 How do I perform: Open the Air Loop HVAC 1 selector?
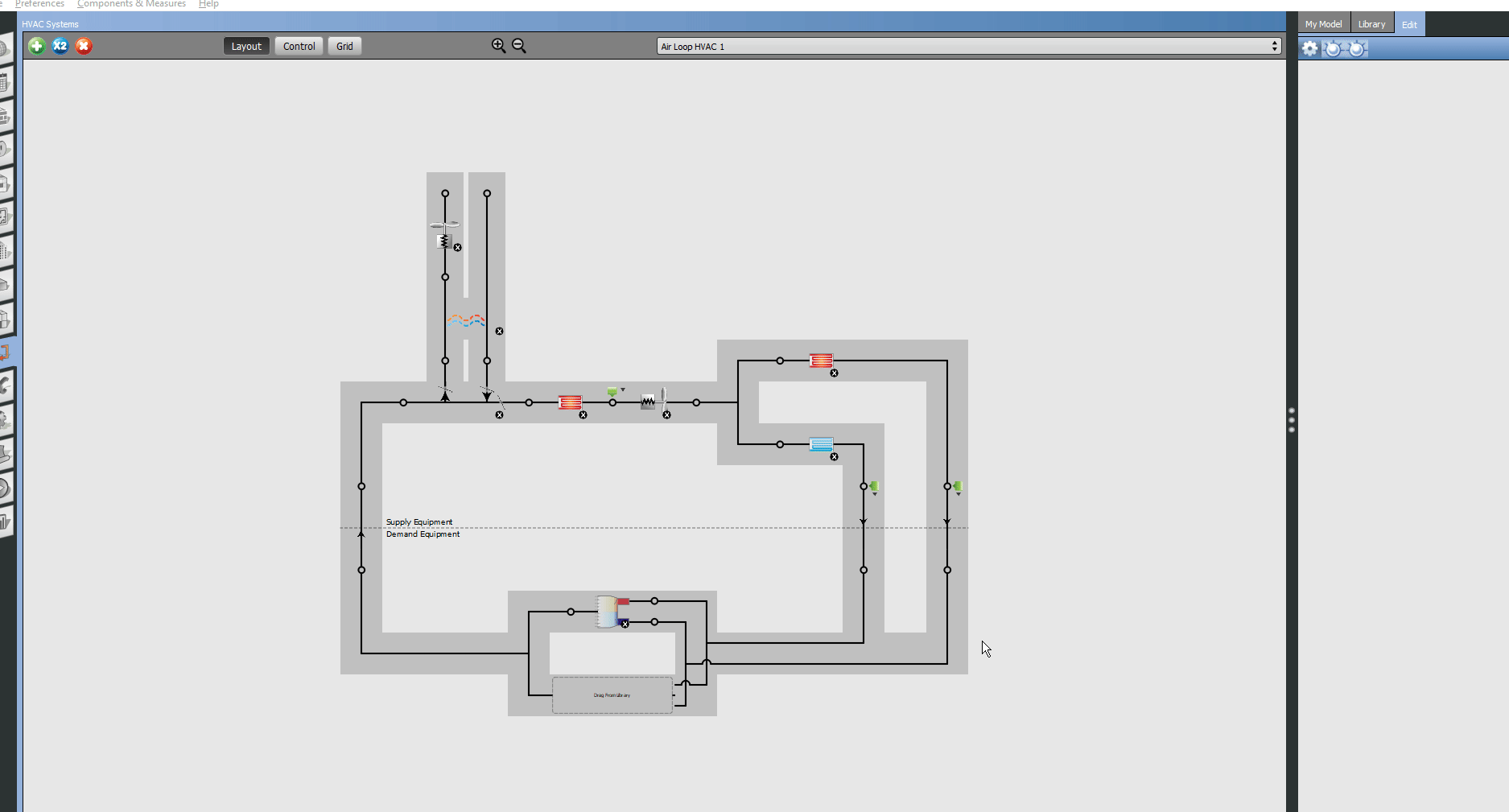(x=885, y=46)
